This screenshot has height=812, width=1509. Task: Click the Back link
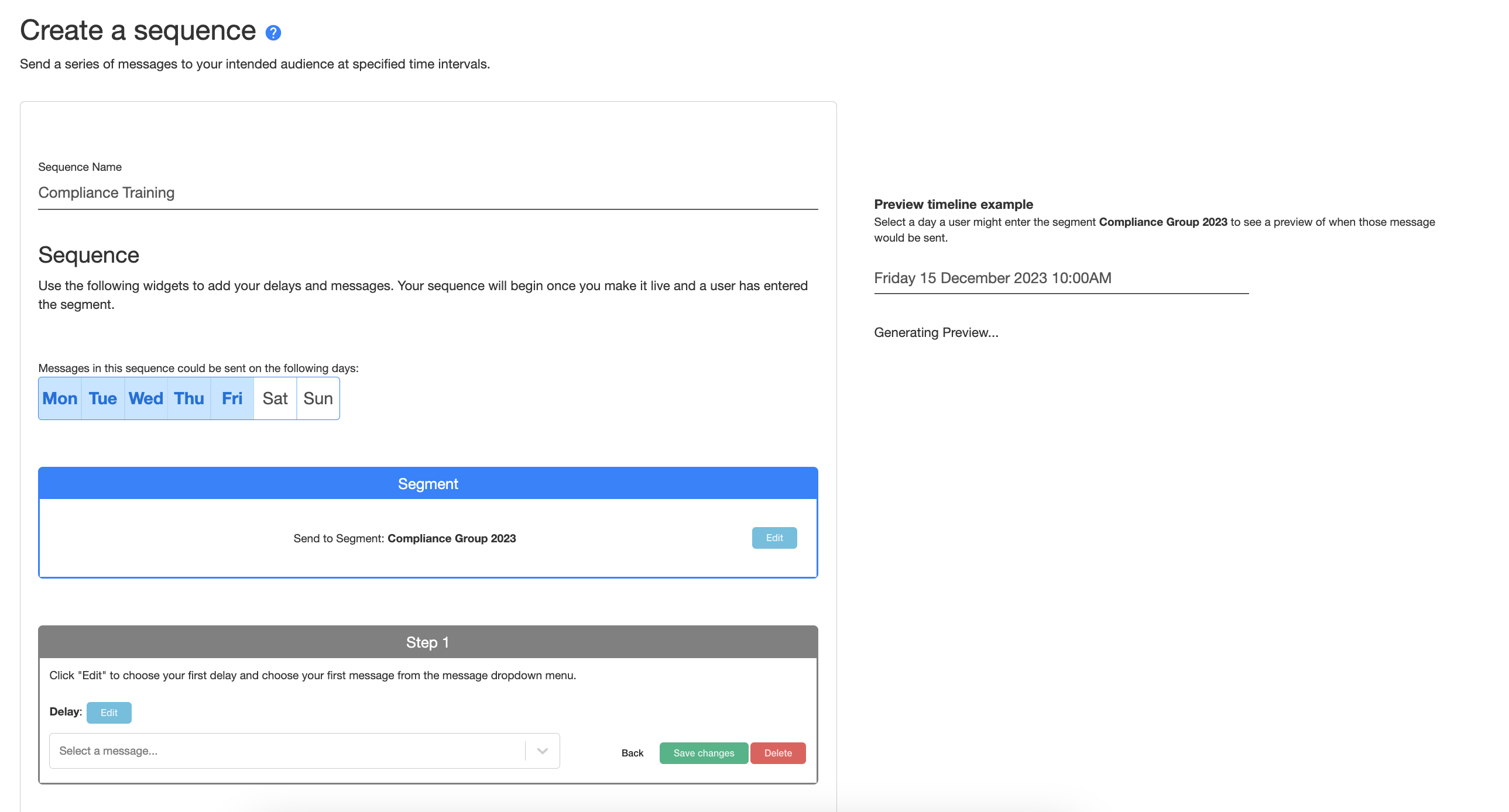[x=632, y=753]
